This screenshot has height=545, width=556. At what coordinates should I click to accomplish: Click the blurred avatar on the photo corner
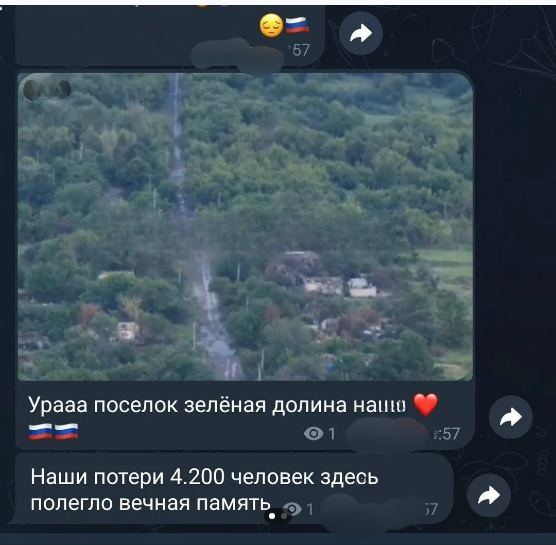click(x=47, y=89)
